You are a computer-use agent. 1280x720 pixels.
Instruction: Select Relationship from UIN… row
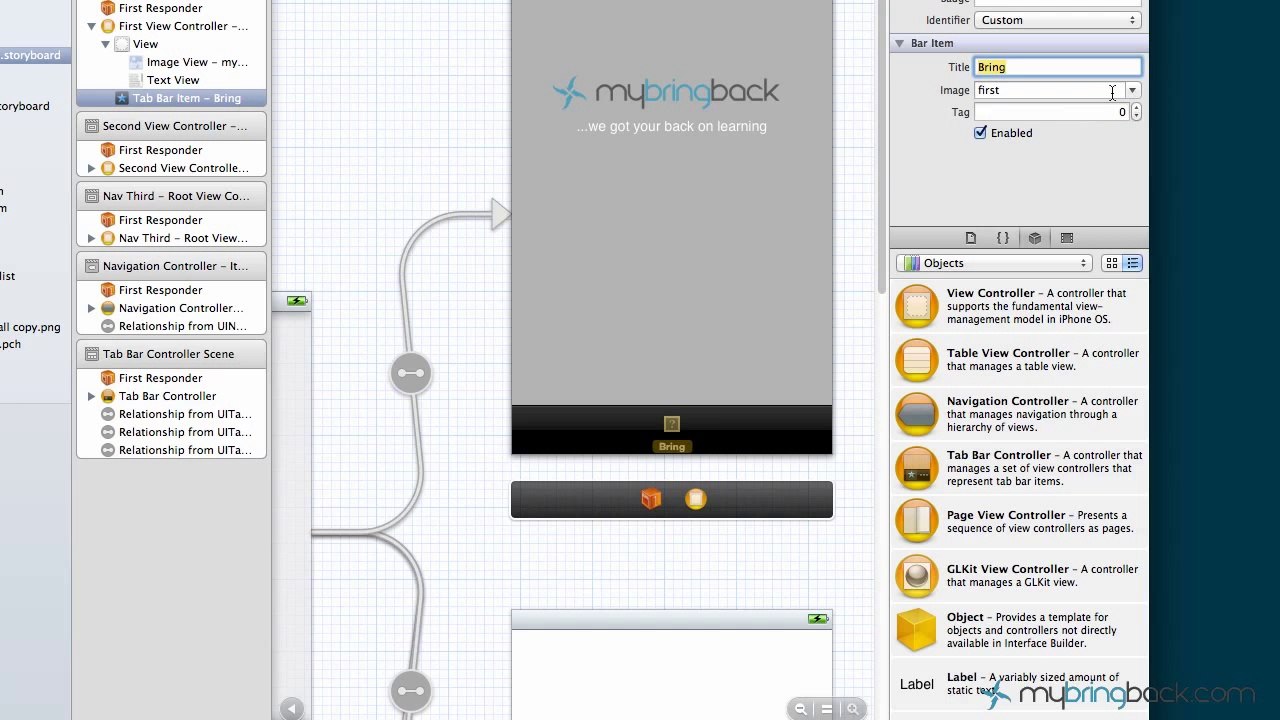pyautogui.click(x=172, y=326)
